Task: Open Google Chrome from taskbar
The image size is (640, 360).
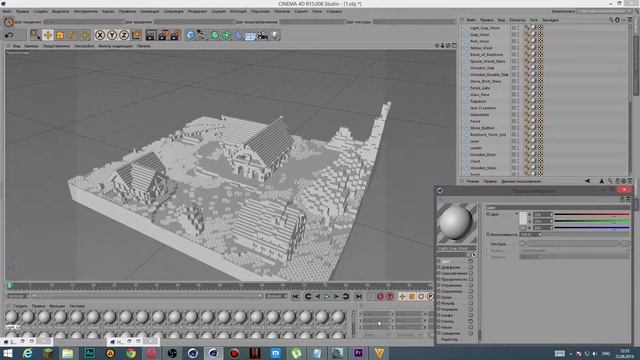Action: (131, 353)
